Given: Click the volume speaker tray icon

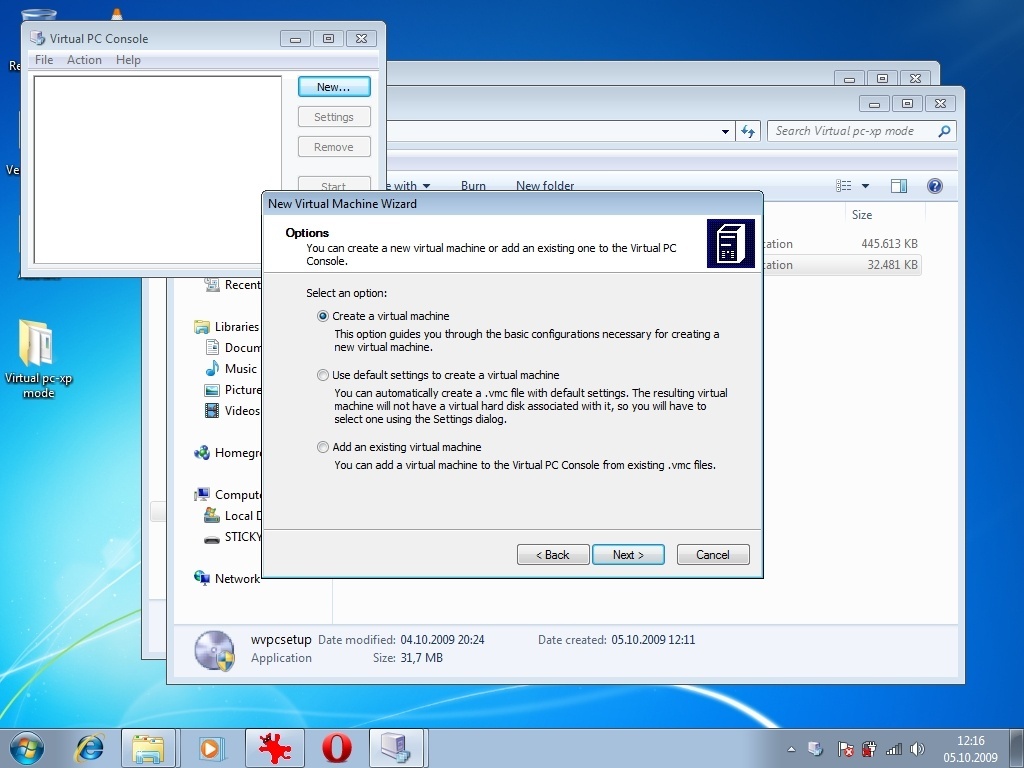Looking at the screenshot, I should pyautogui.click(x=917, y=748).
